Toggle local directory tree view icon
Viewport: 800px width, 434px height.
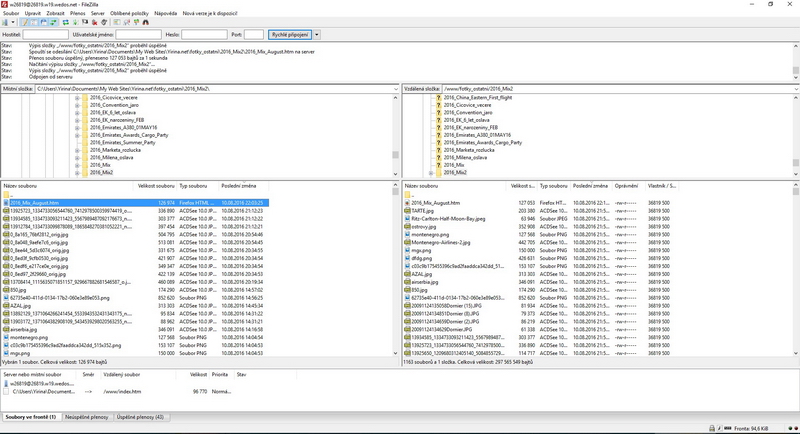pyautogui.click(x=35, y=20)
